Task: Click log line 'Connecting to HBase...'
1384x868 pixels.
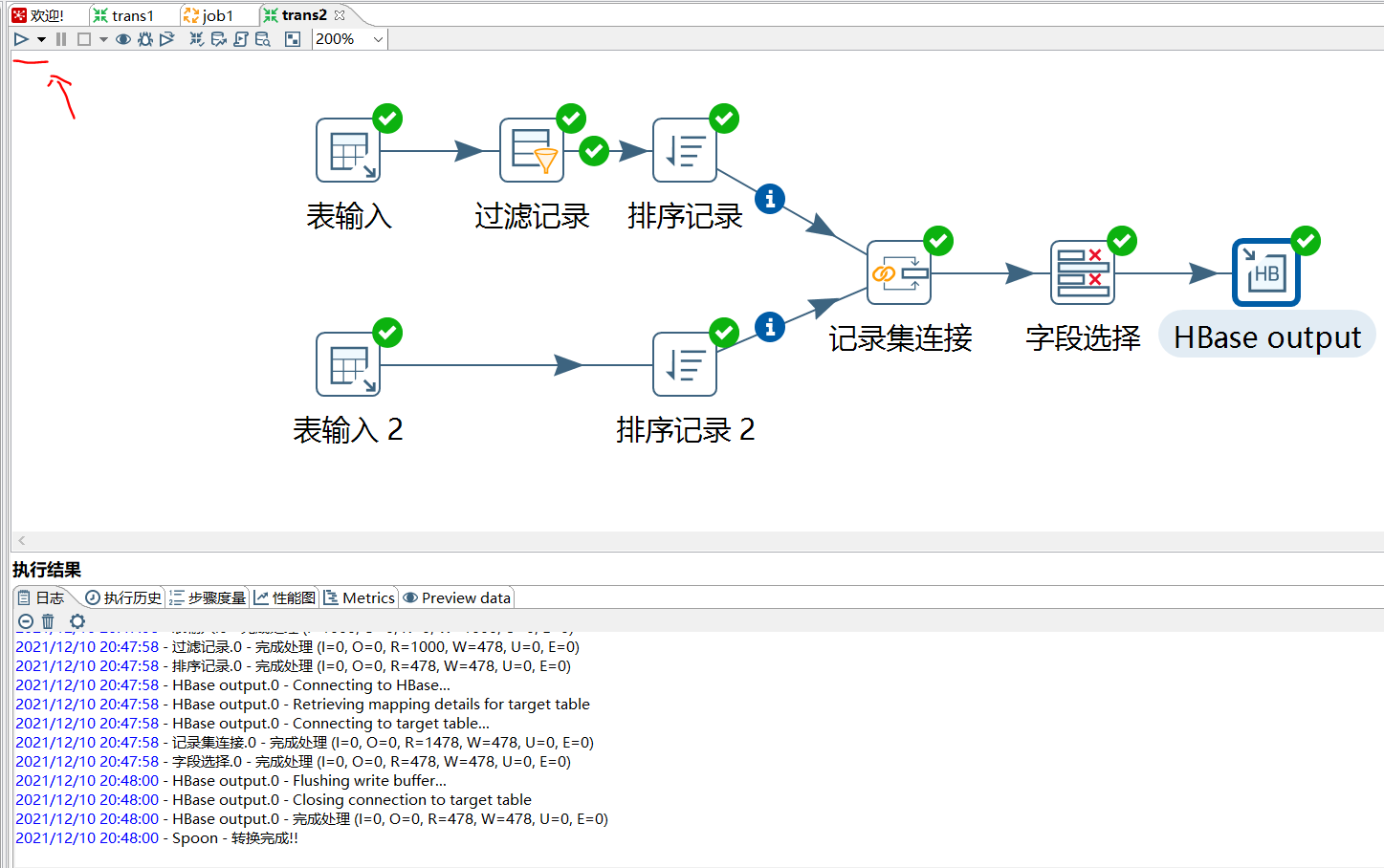Action: (x=232, y=684)
